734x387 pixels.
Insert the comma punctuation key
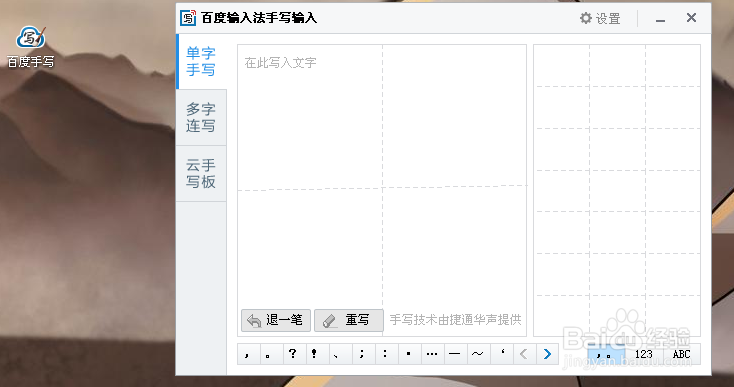(249, 354)
